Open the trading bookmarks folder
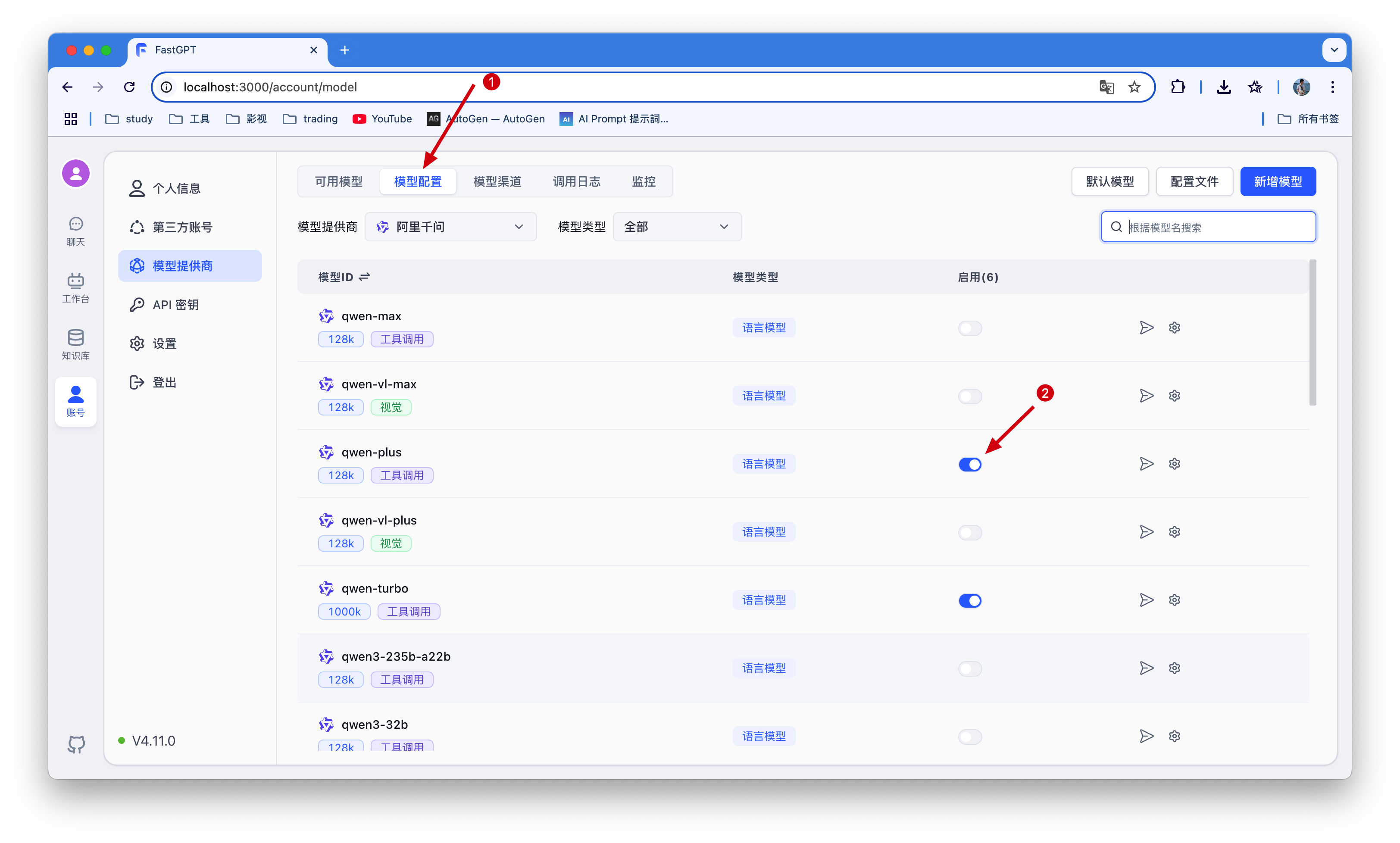 (310, 119)
